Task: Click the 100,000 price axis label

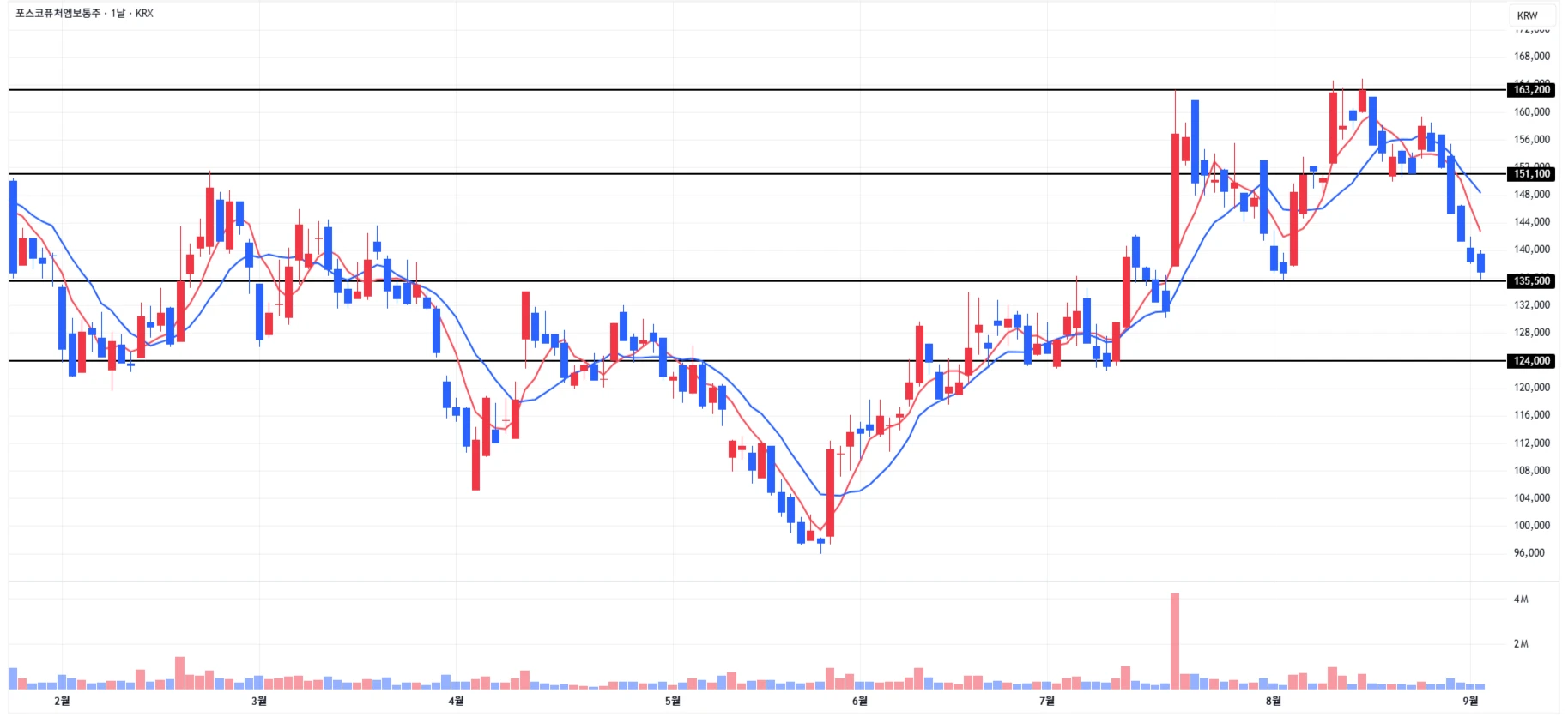Action: point(1531,526)
